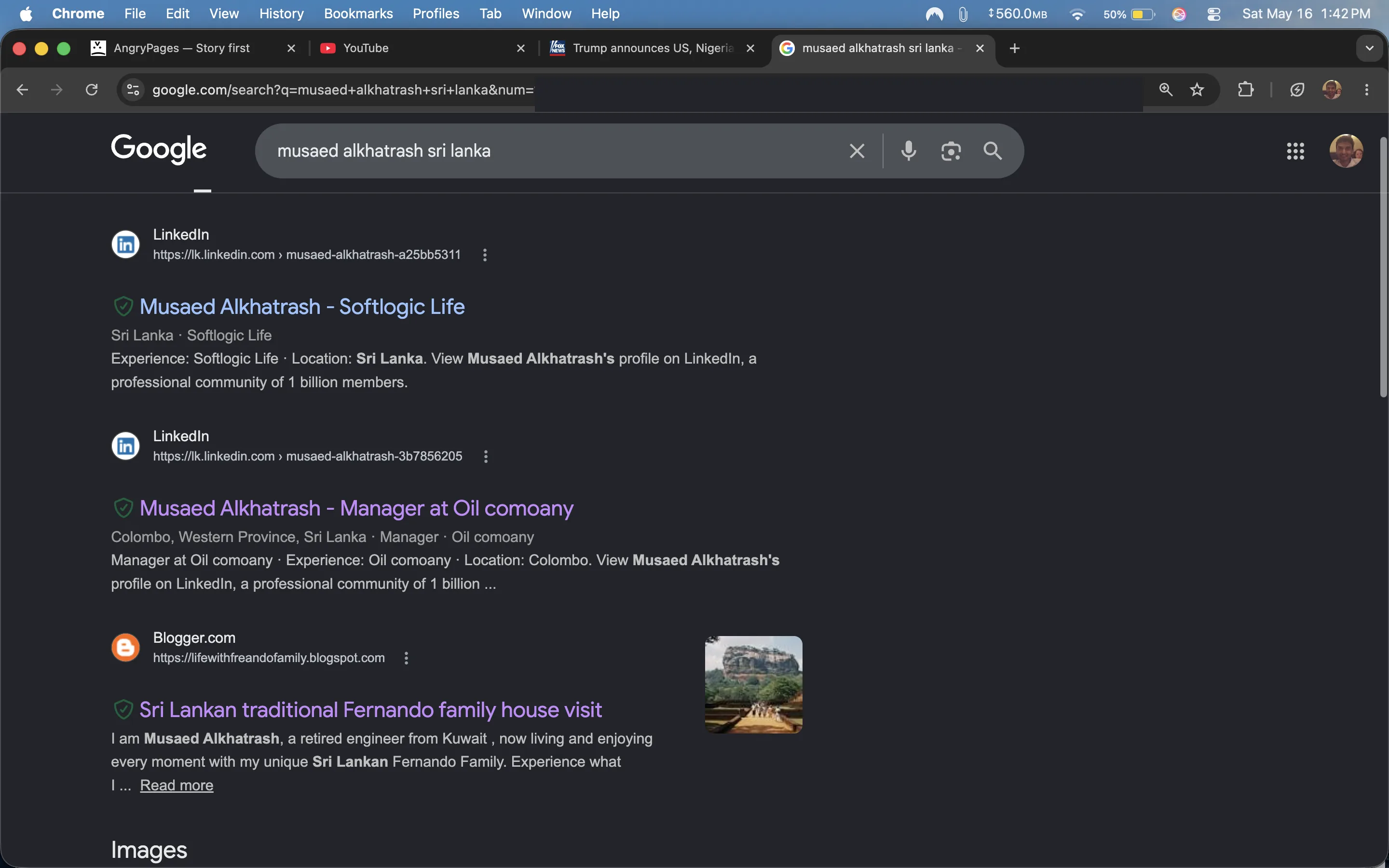Open the Extensions puzzle menu
Screen dimensions: 1389x868
coord(1245,90)
